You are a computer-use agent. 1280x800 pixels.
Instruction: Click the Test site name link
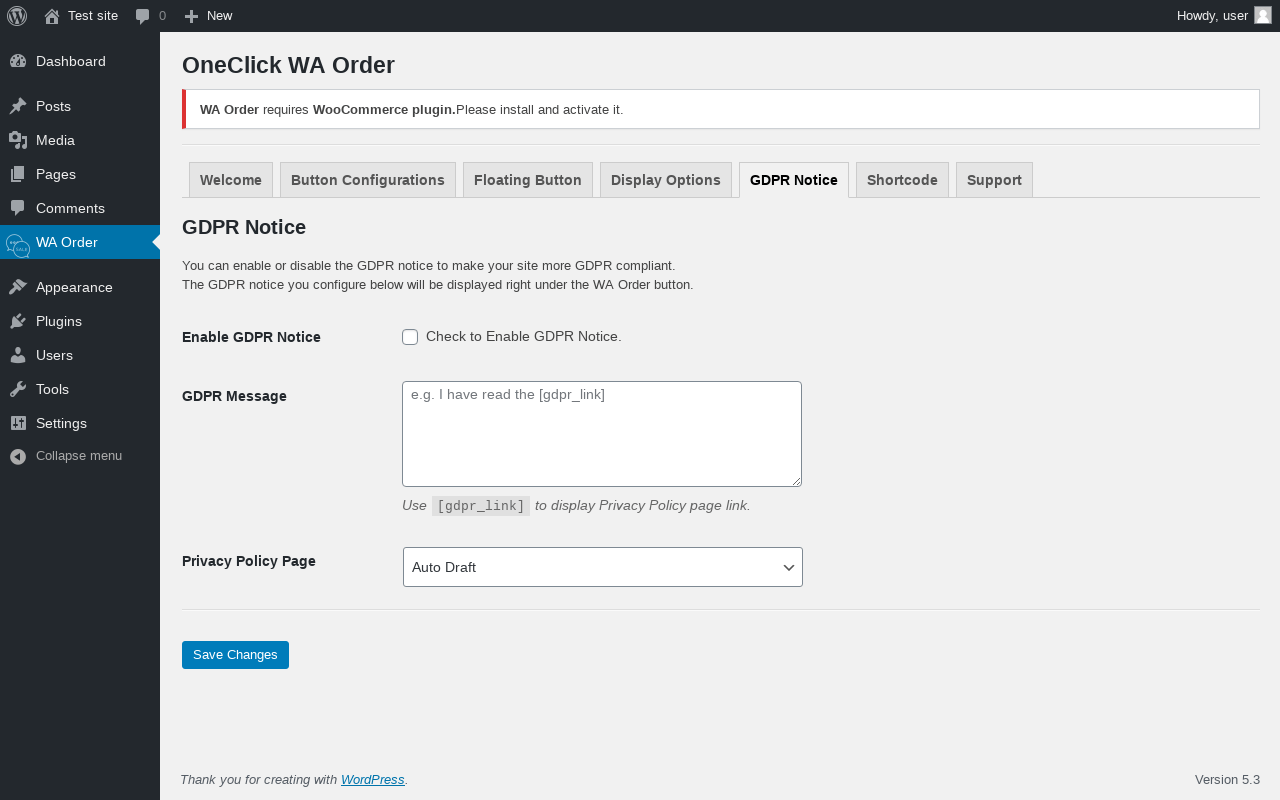click(93, 16)
